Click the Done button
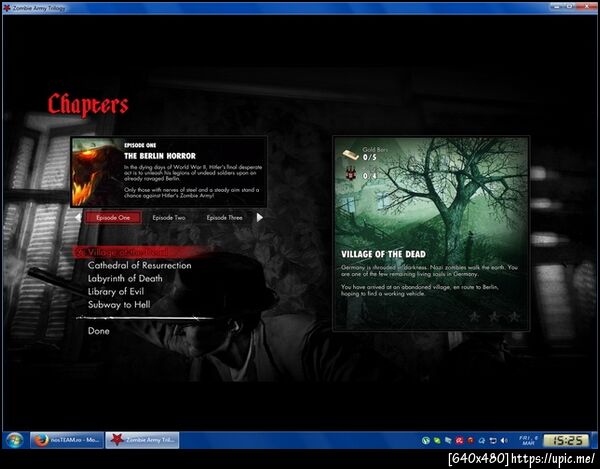The image size is (600, 469). [99, 331]
